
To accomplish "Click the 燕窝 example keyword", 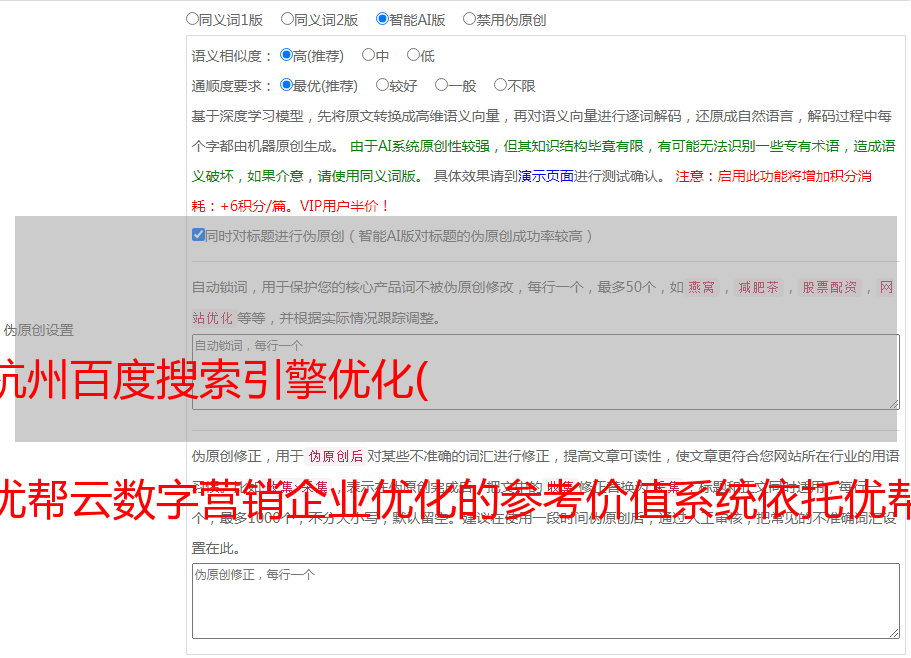I will click(701, 287).
